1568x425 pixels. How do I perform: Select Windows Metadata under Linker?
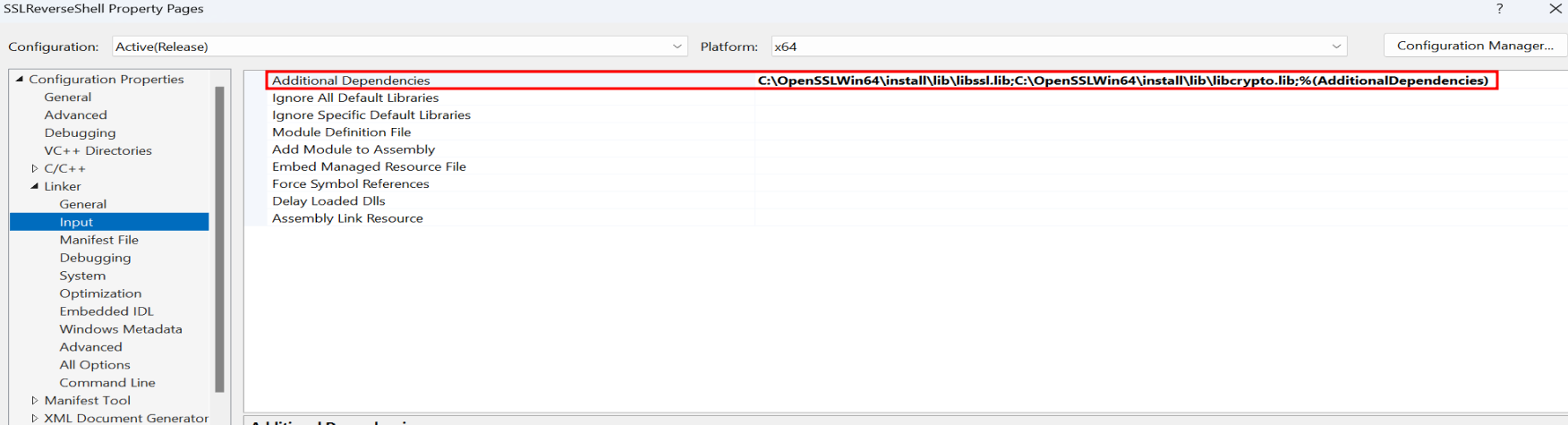(x=121, y=329)
